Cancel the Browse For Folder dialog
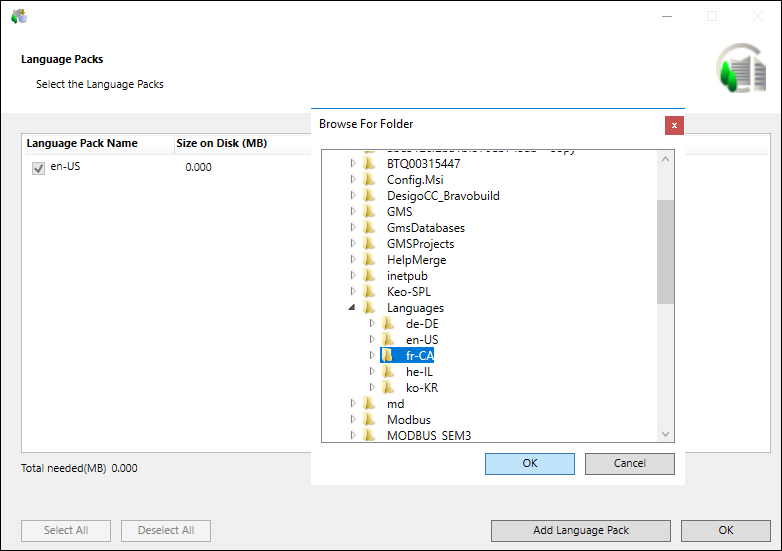This screenshot has width=782, height=551. tap(629, 463)
